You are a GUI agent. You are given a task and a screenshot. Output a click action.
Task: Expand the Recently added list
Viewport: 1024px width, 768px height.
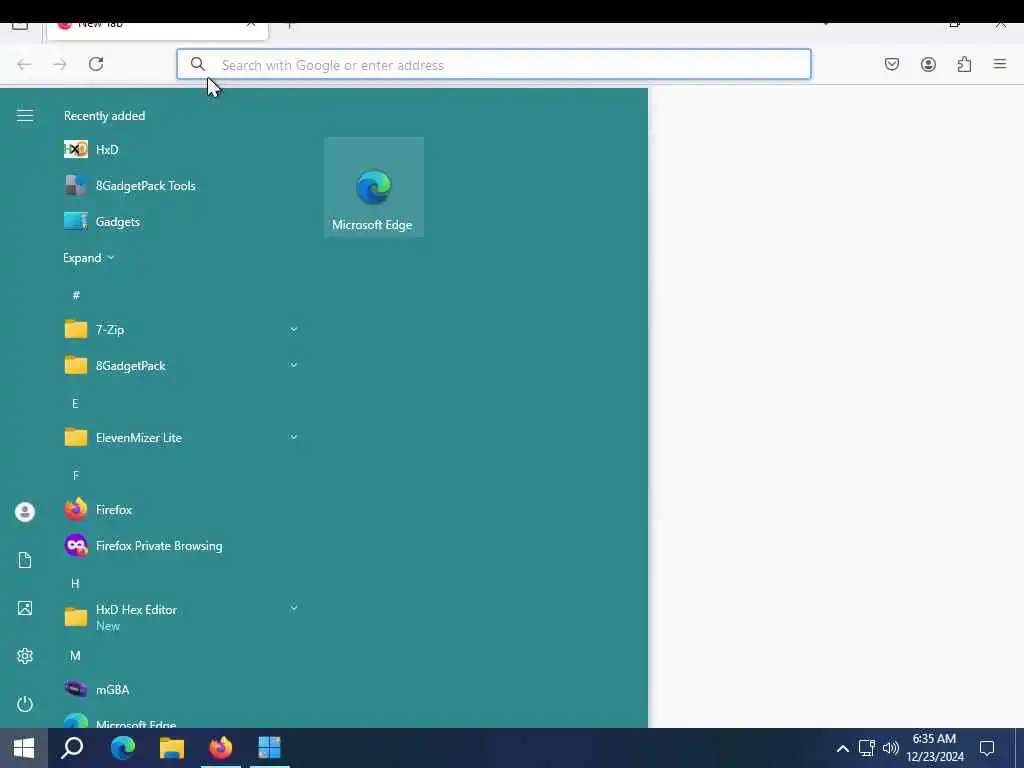89,258
